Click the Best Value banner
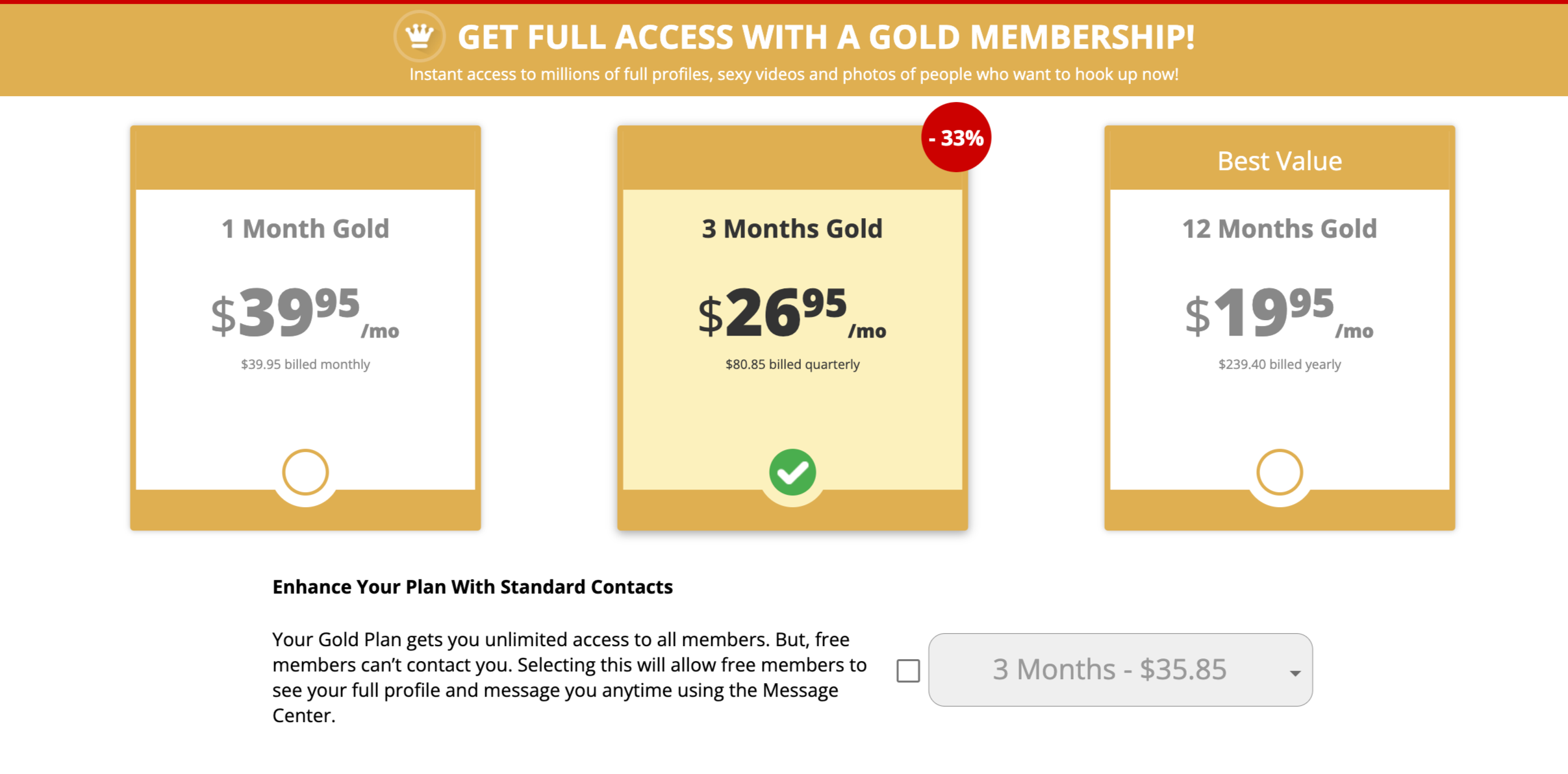 coord(1279,160)
